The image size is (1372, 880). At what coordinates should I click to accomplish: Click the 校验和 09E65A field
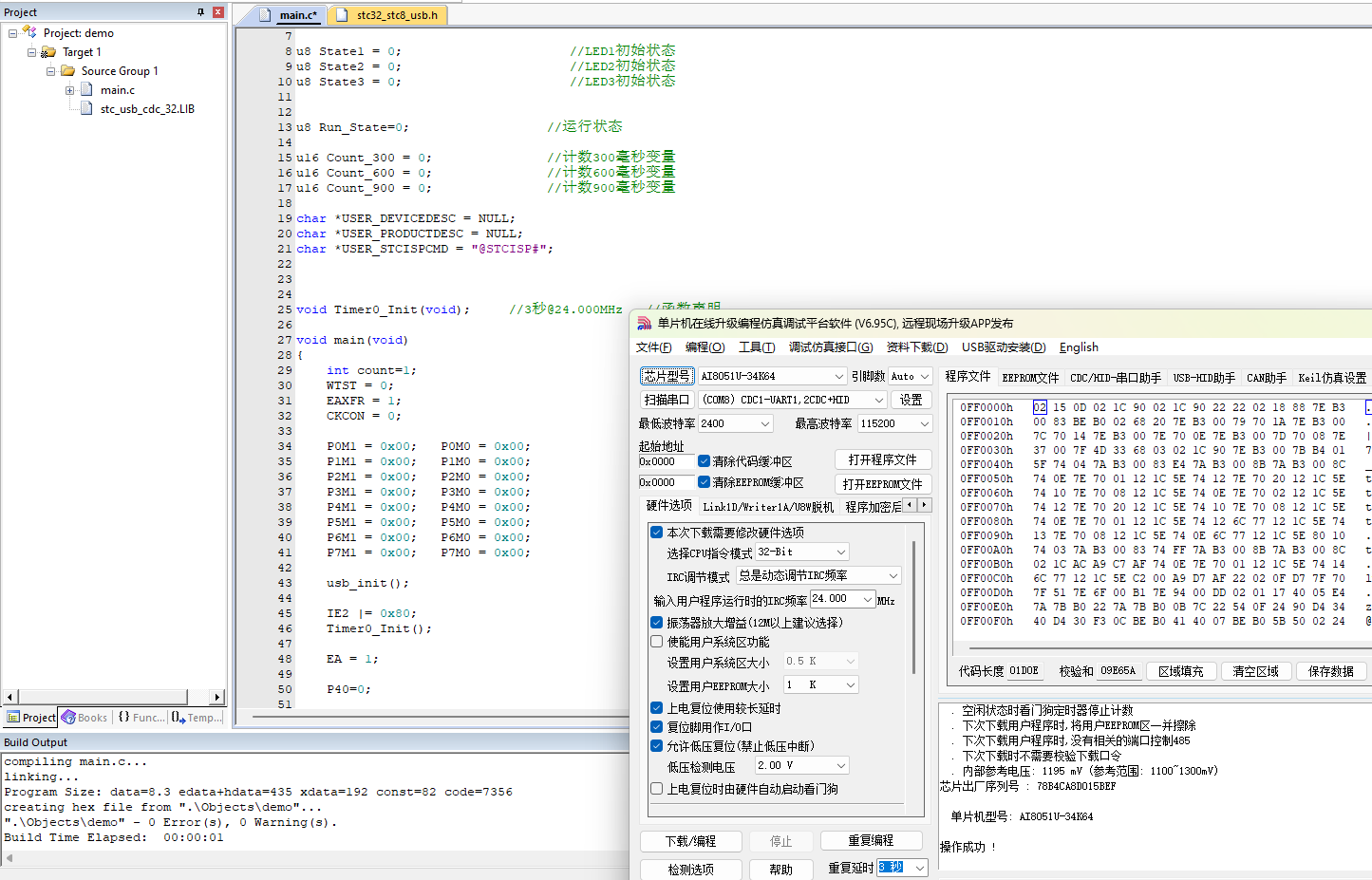pos(1118,671)
